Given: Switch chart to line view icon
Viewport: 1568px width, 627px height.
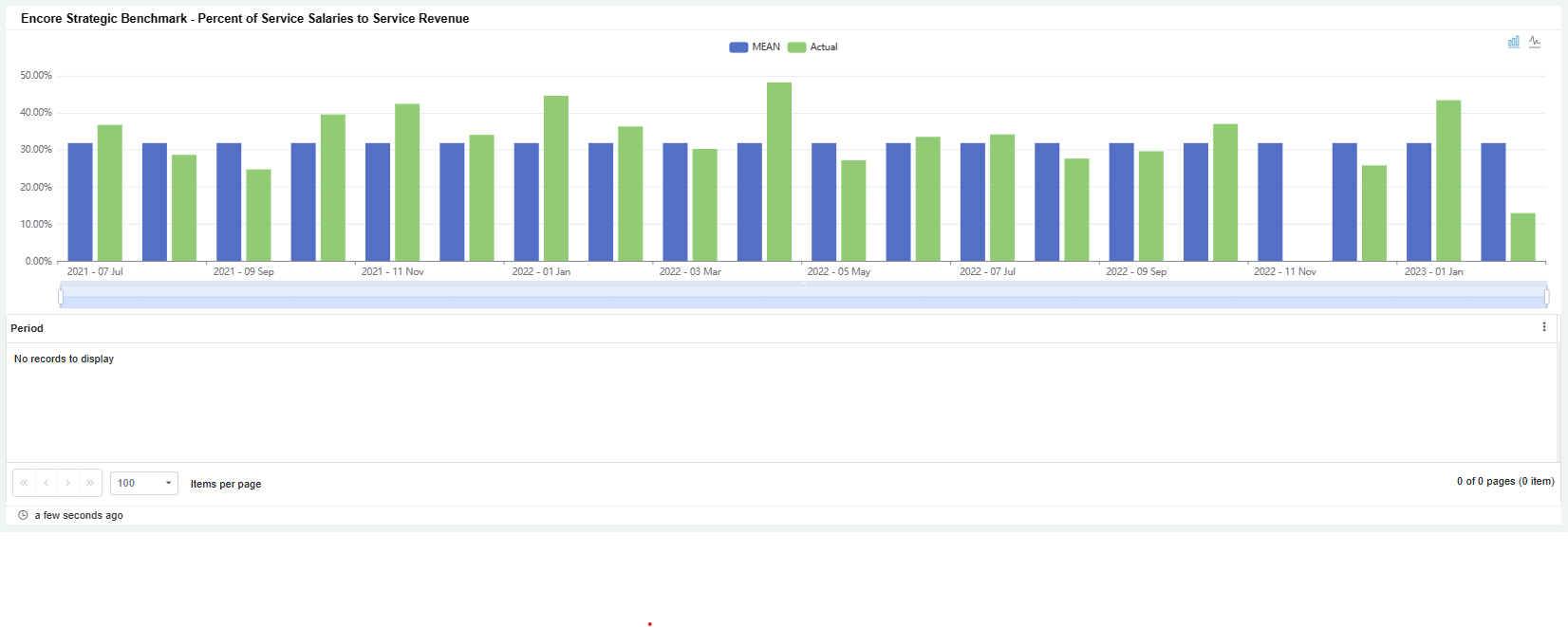Looking at the screenshot, I should (x=1535, y=42).
